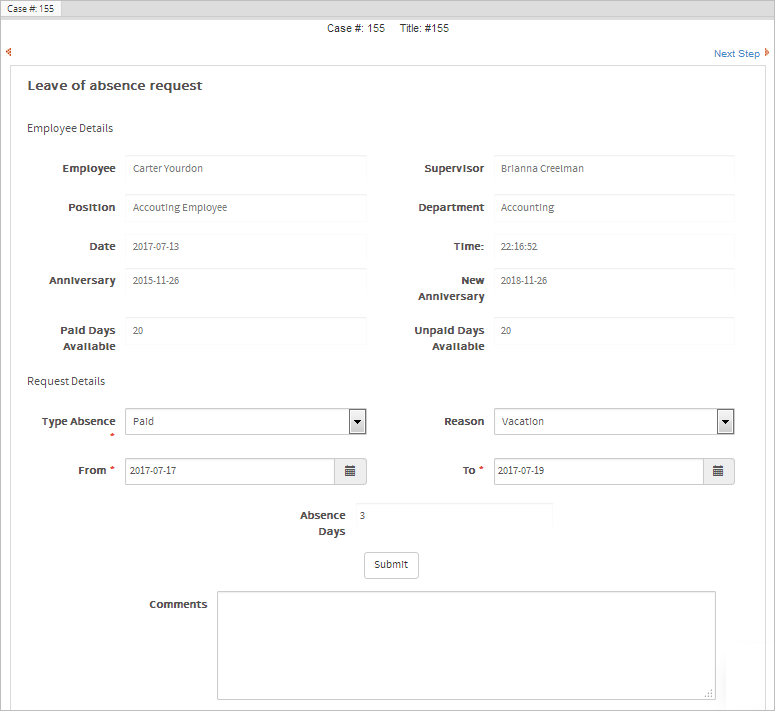
Task: Click the Comments box resize handle
Action: [x=709, y=693]
